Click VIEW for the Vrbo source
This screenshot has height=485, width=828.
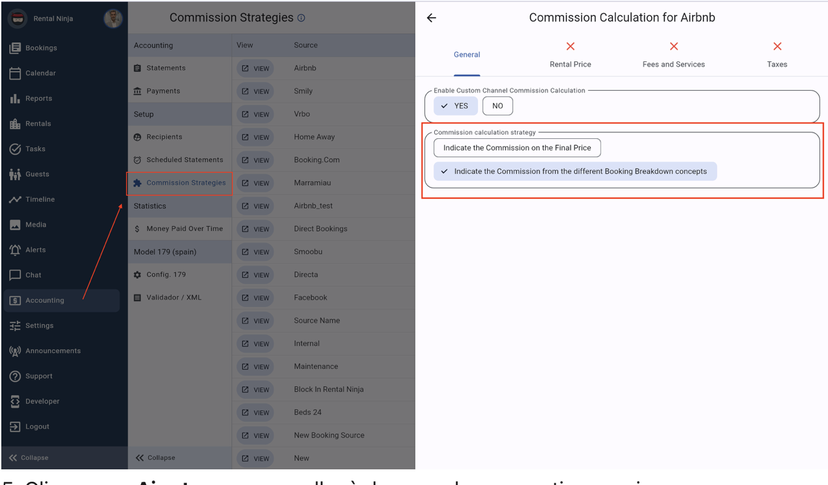coord(255,115)
